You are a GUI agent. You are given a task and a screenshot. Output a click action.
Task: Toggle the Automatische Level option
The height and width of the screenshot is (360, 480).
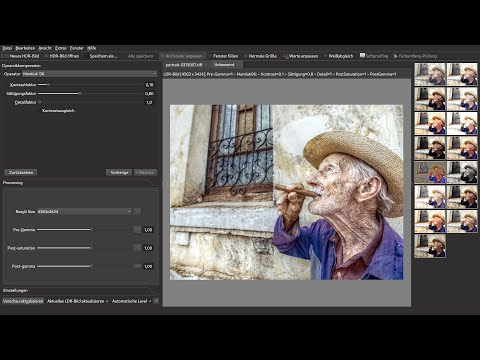[131, 301]
